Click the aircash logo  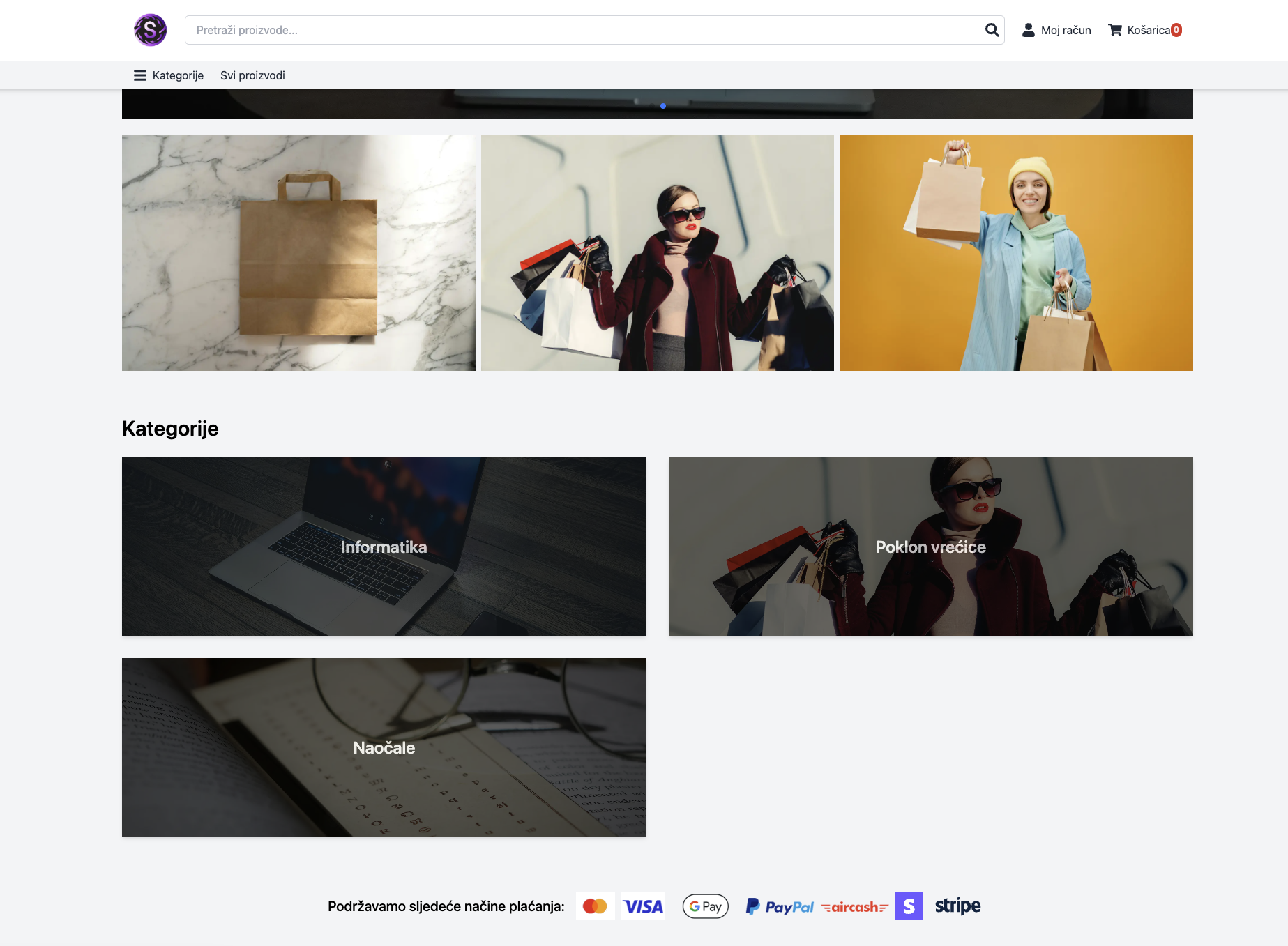[855, 907]
